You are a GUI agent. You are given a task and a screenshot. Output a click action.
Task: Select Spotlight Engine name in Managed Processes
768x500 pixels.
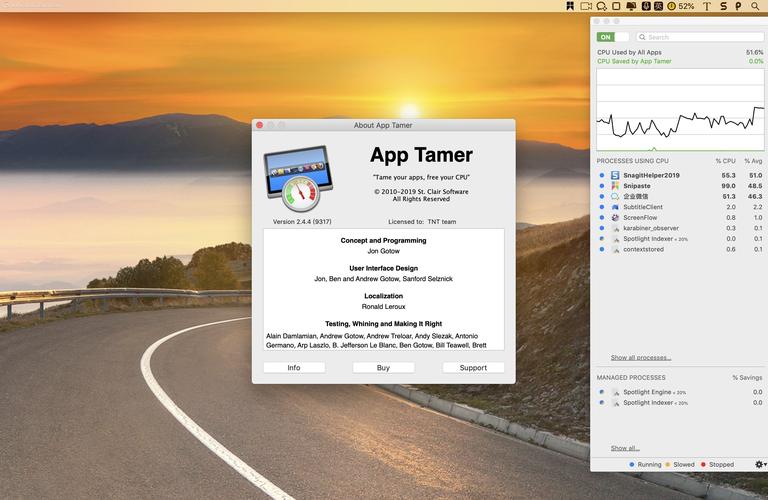[647, 392]
